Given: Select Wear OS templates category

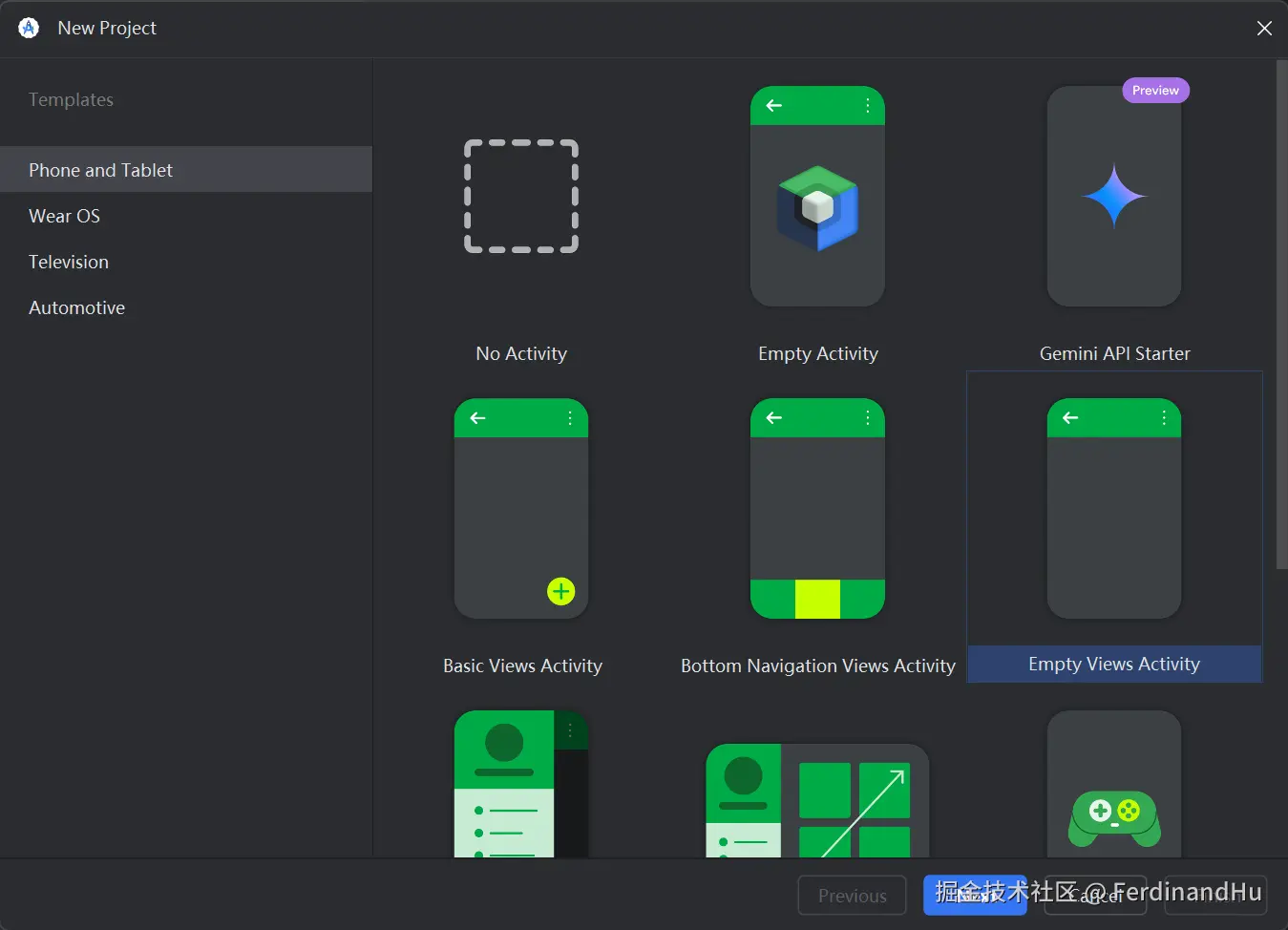Looking at the screenshot, I should 186,216.
